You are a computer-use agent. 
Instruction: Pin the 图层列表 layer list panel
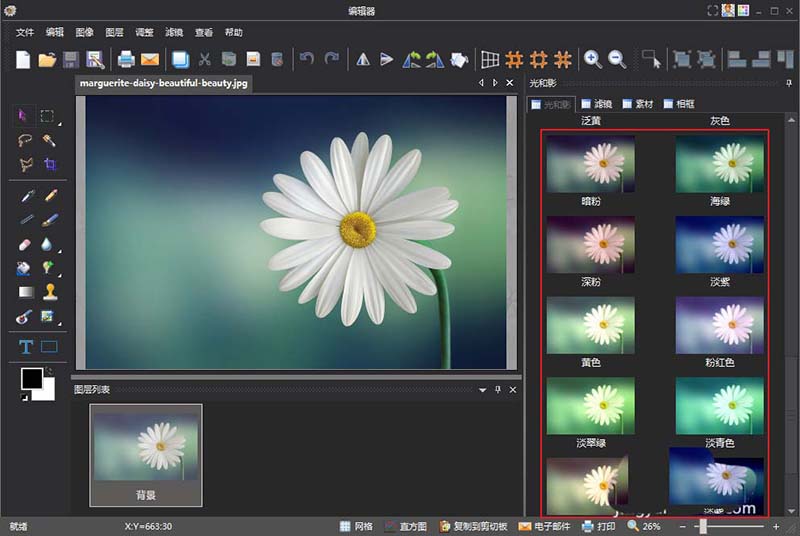[497, 389]
